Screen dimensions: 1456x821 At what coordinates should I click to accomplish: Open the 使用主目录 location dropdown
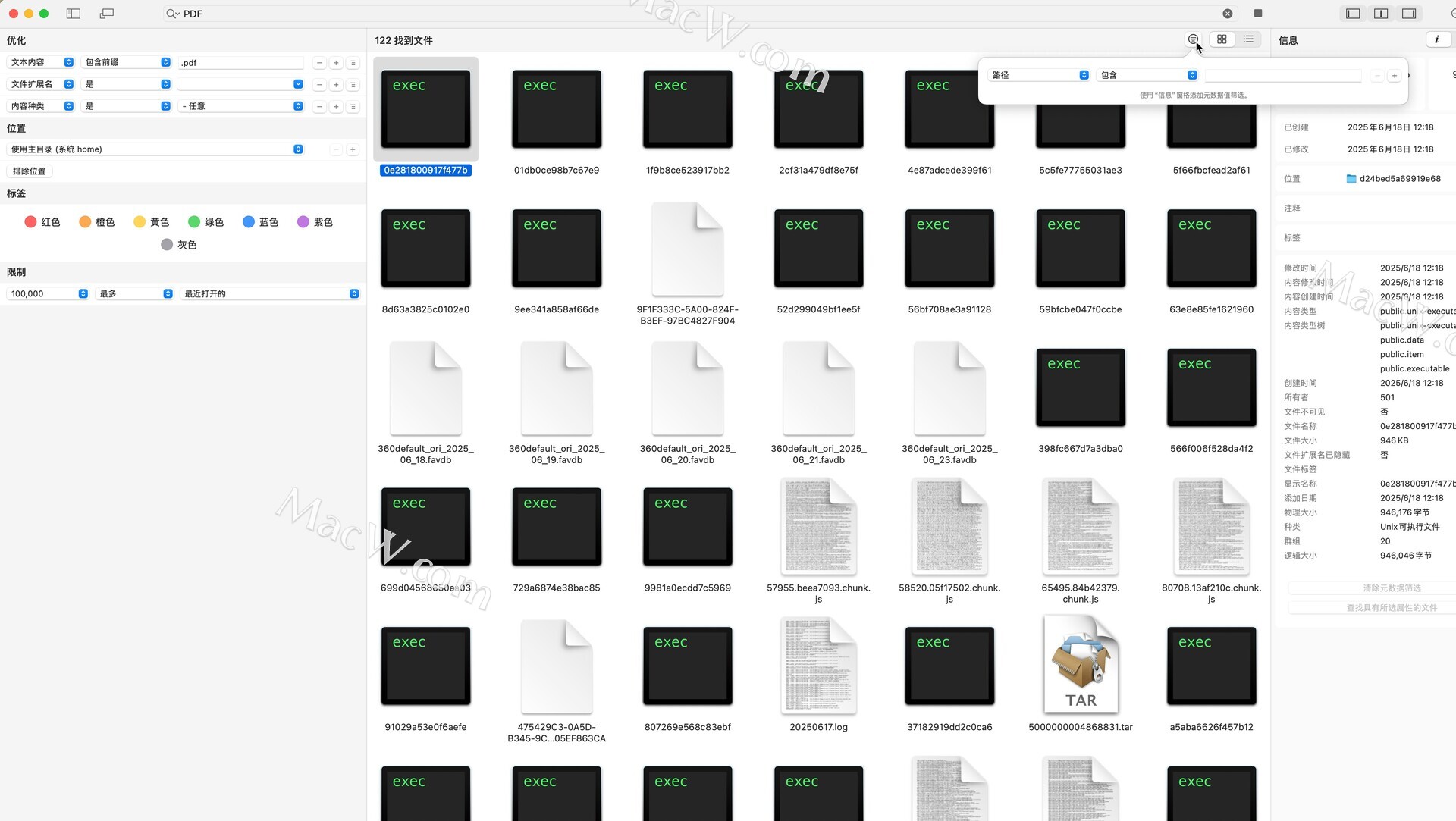[155, 149]
